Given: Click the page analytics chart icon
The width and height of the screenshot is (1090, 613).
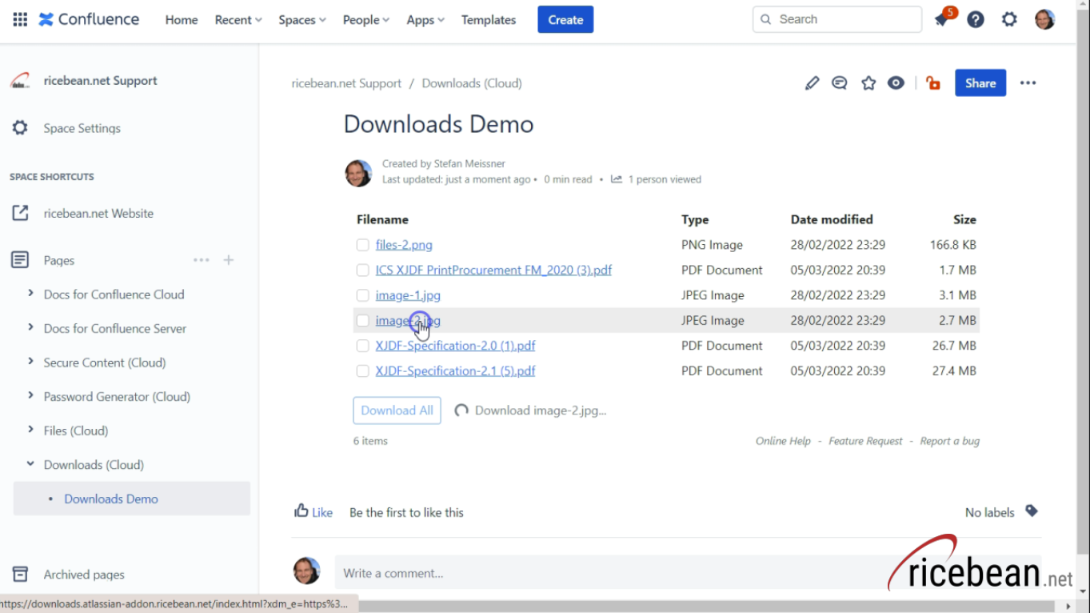Looking at the screenshot, I should click(616, 179).
